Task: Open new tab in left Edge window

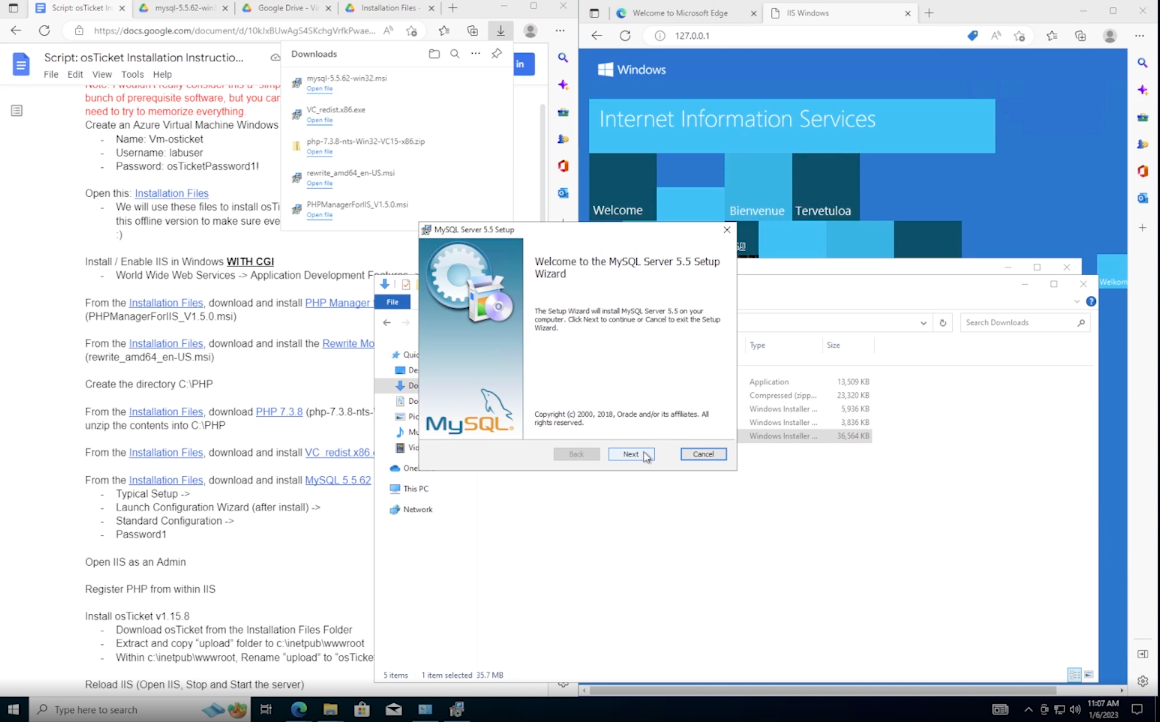Action: click(453, 8)
